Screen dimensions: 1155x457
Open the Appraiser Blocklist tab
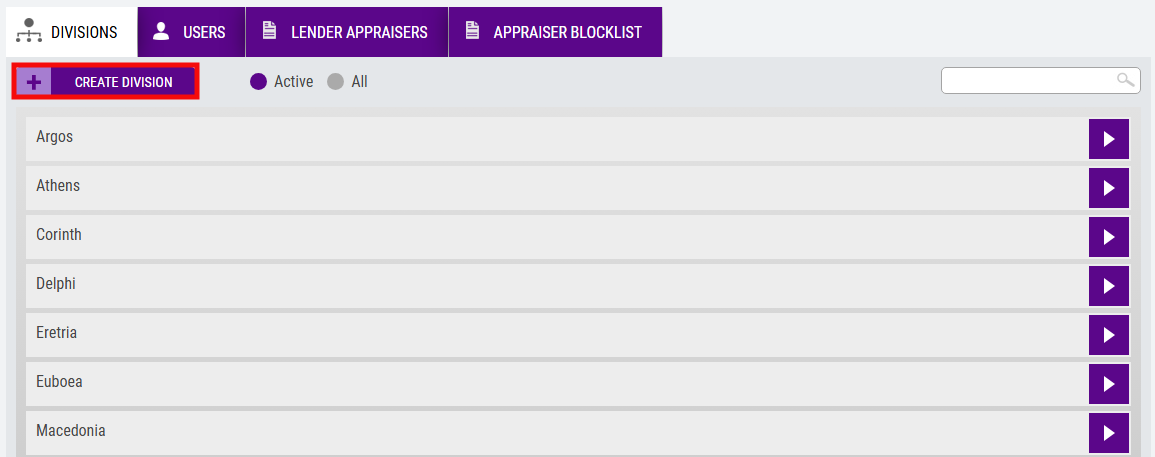(x=555, y=32)
